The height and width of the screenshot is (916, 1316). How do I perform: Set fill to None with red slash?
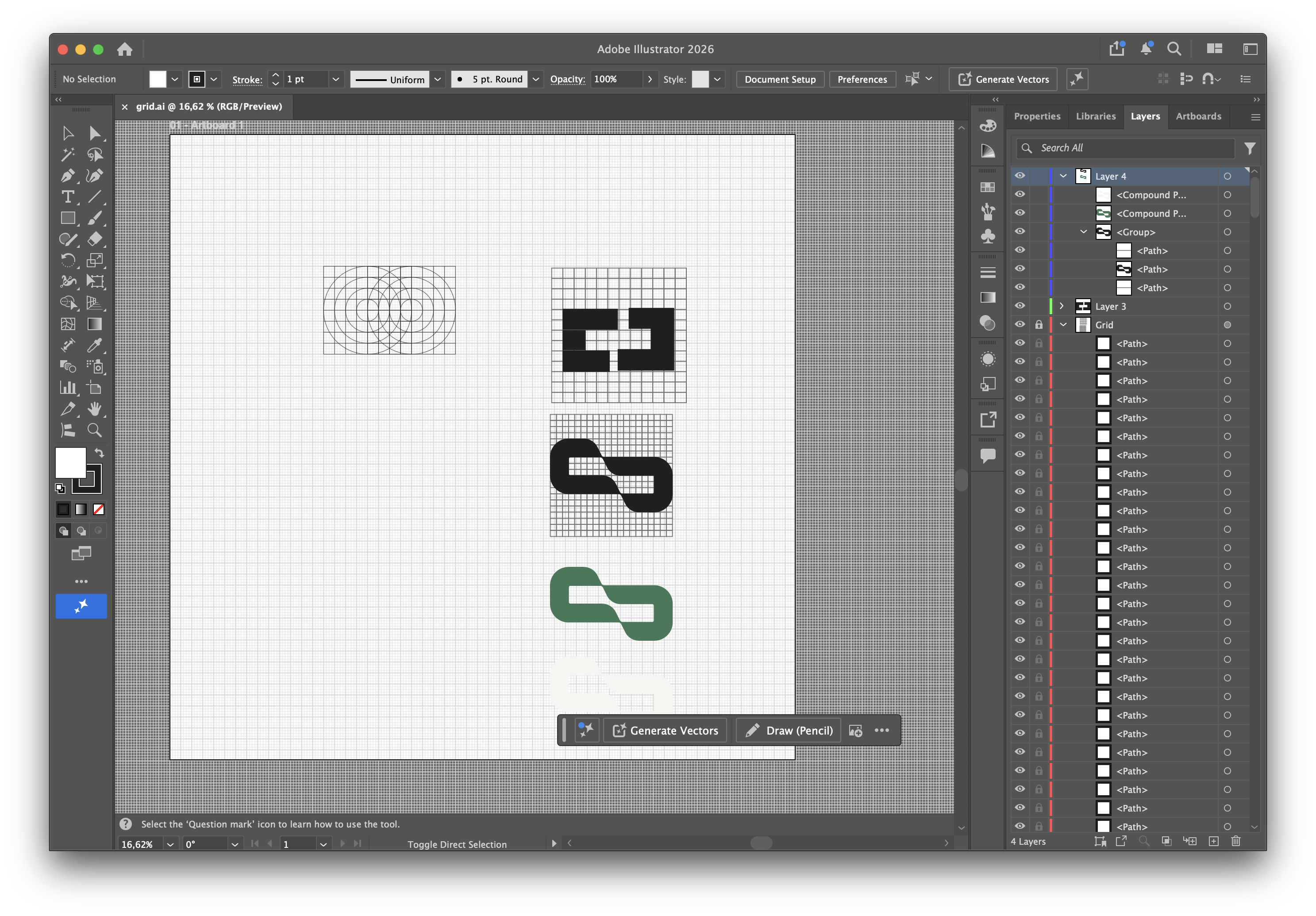(99, 509)
